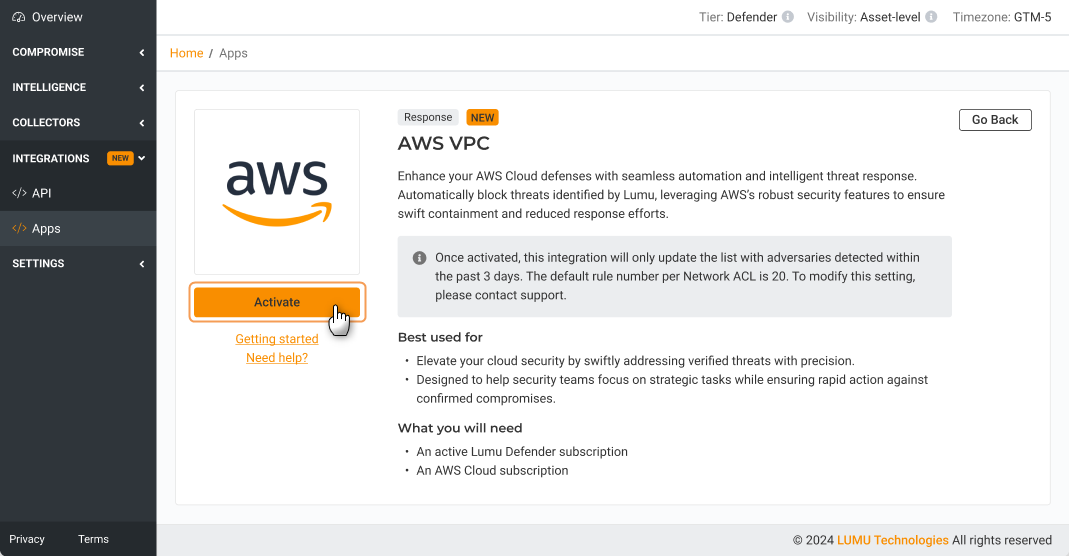
Task: Click the API code brackets icon
Action: 19,193
